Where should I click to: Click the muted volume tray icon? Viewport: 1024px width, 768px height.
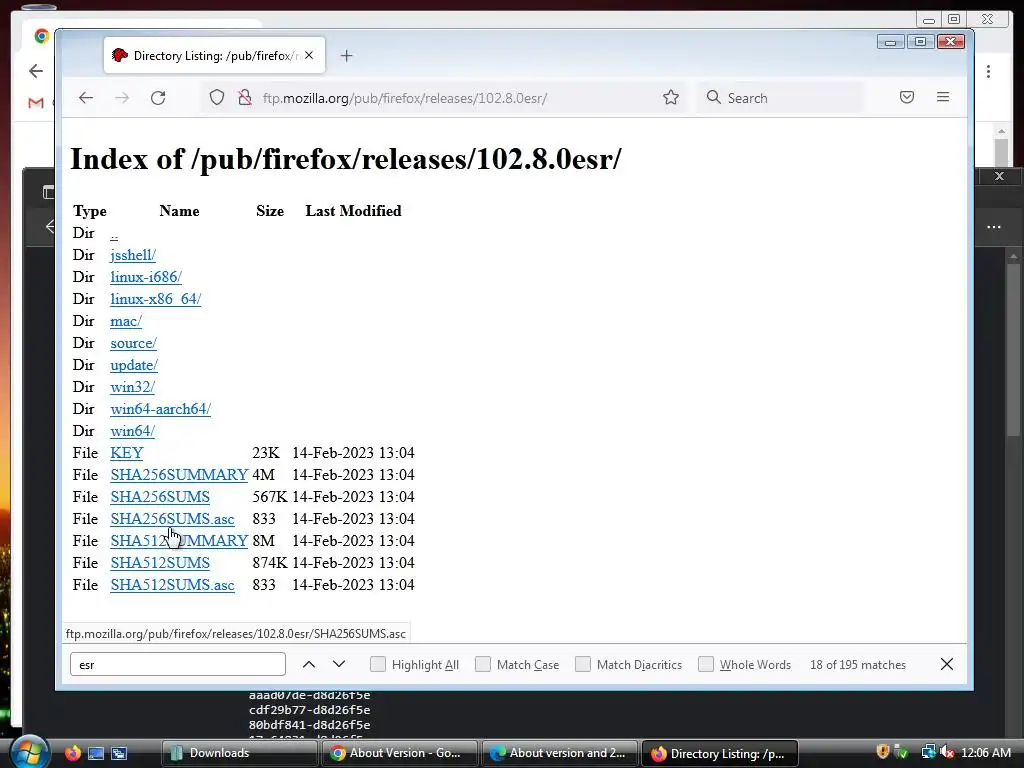947,752
